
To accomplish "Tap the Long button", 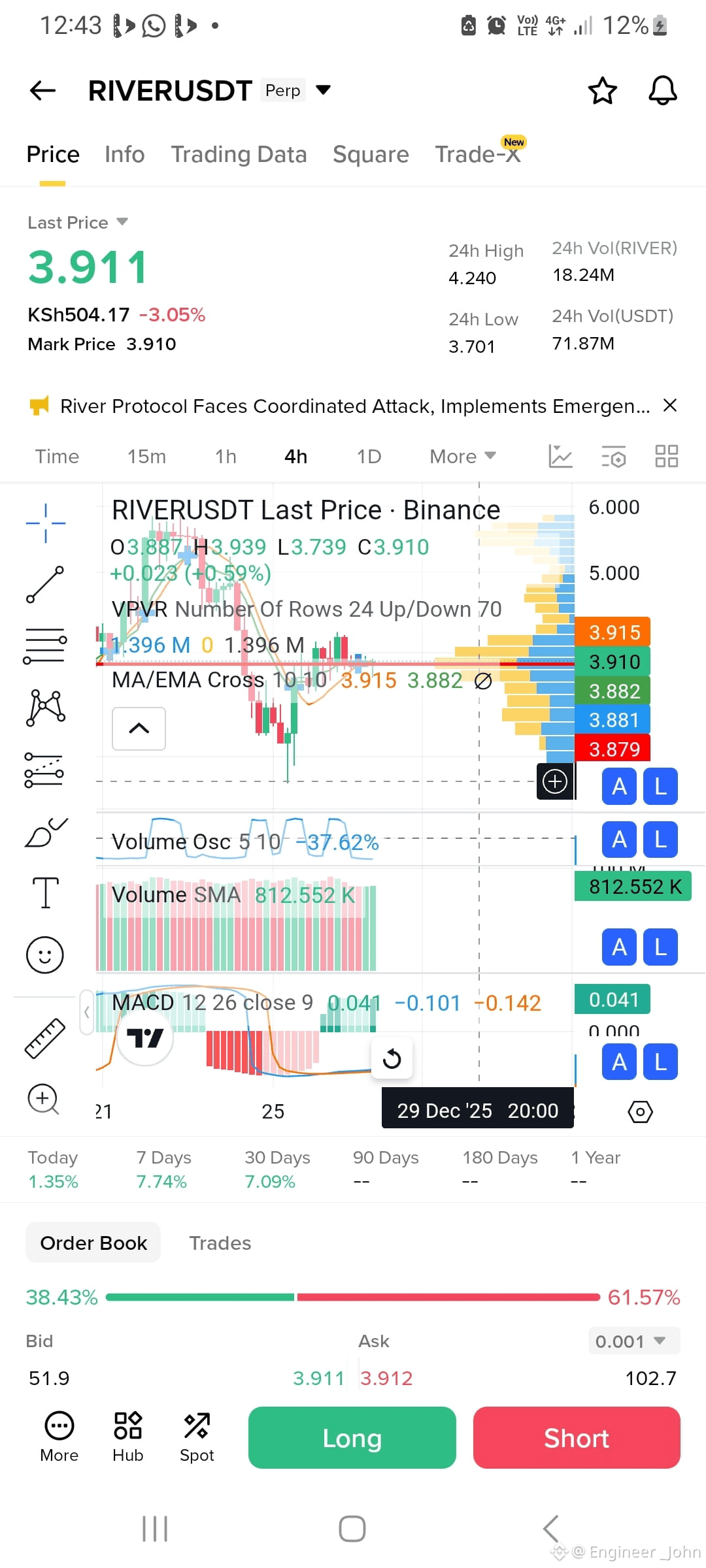I will pyautogui.click(x=352, y=1437).
